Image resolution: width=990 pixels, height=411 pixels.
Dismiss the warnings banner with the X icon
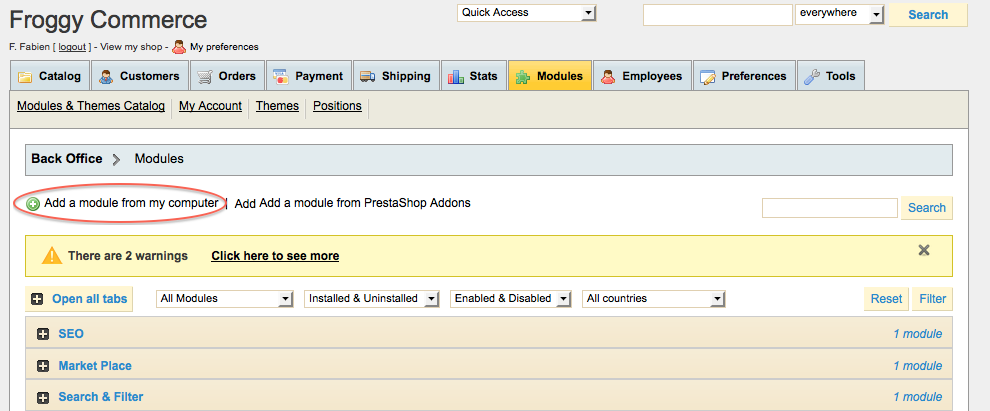(924, 251)
